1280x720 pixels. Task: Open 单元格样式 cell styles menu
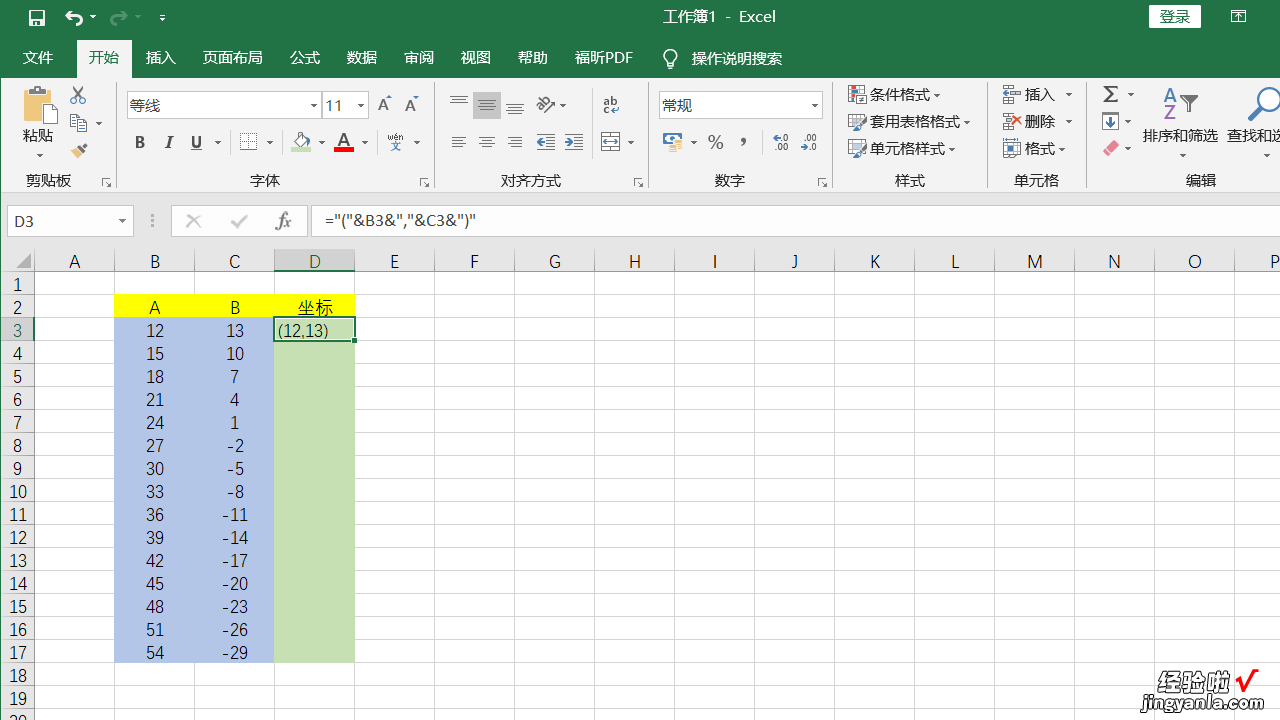coord(902,148)
